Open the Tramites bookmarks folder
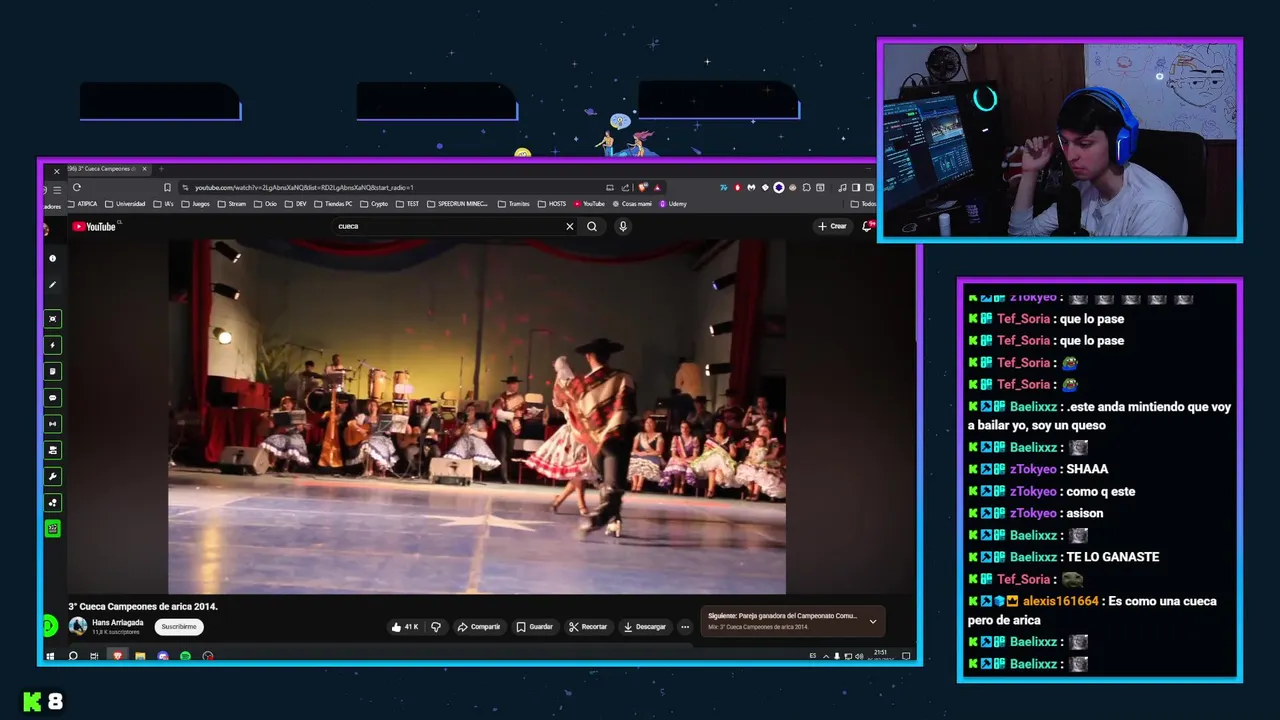The width and height of the screenshot is (1280, 720). [x=513, y=204]
